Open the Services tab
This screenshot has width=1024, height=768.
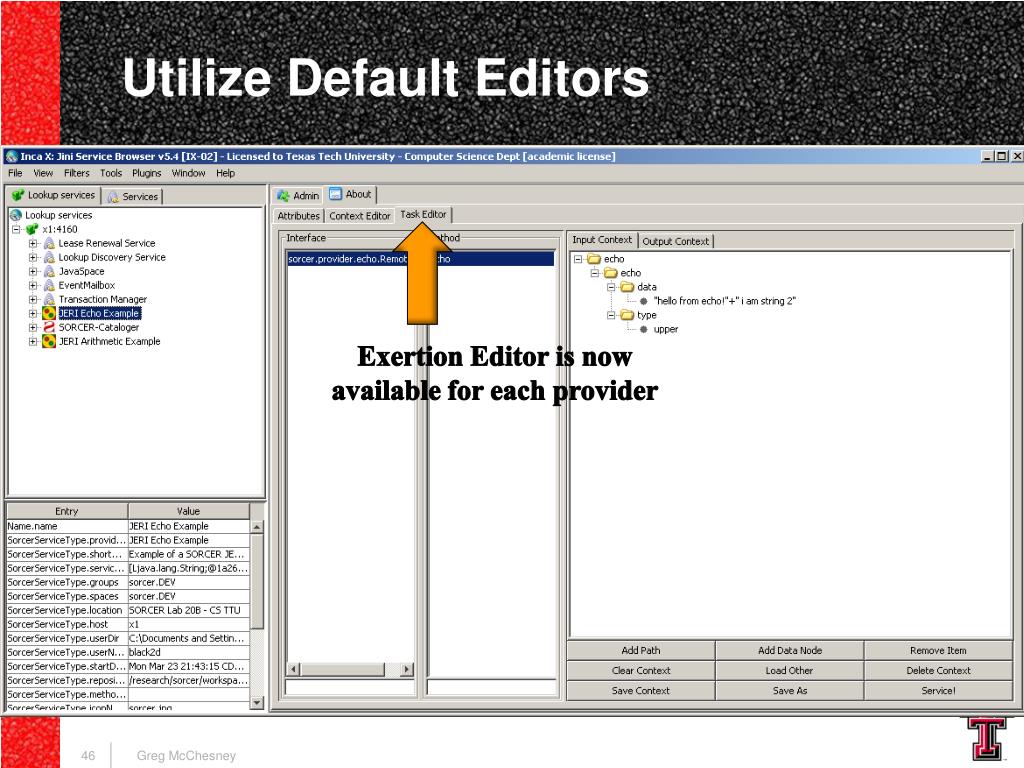[x=133, y=197]
